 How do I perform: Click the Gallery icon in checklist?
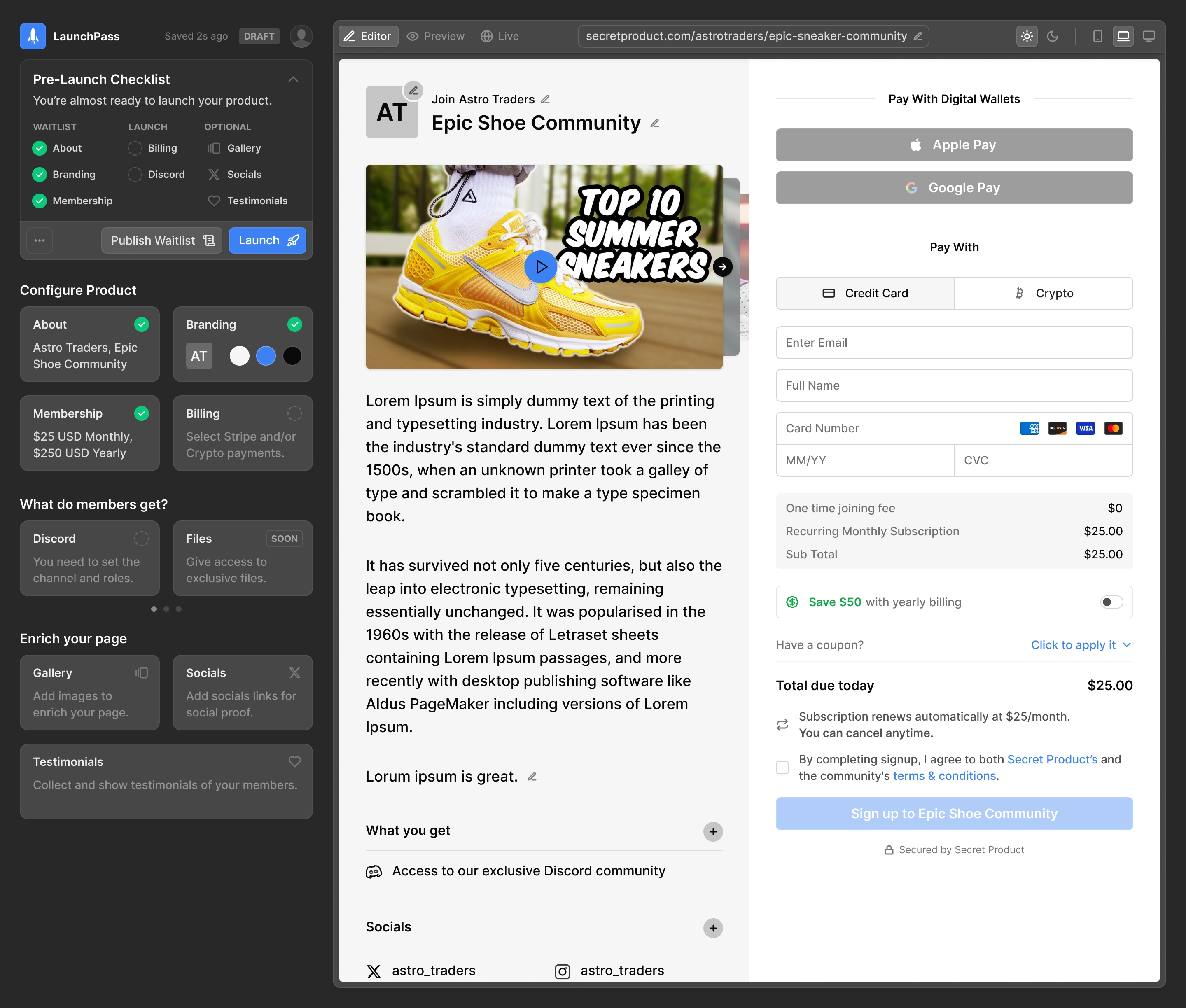214,149
